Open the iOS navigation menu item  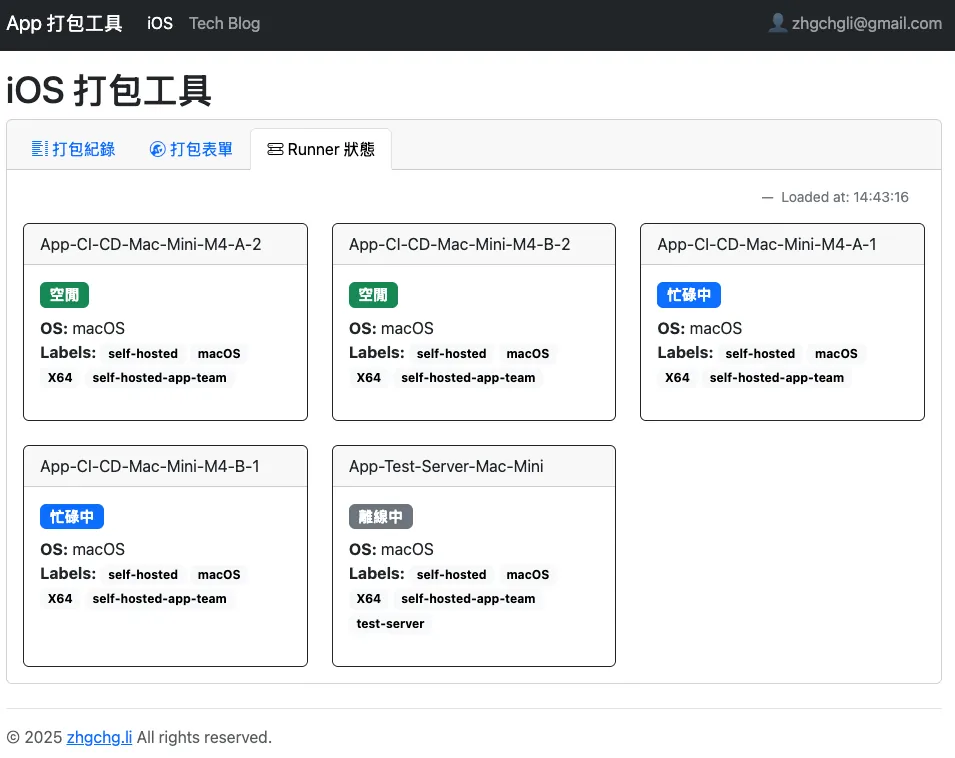click(160, 23)
